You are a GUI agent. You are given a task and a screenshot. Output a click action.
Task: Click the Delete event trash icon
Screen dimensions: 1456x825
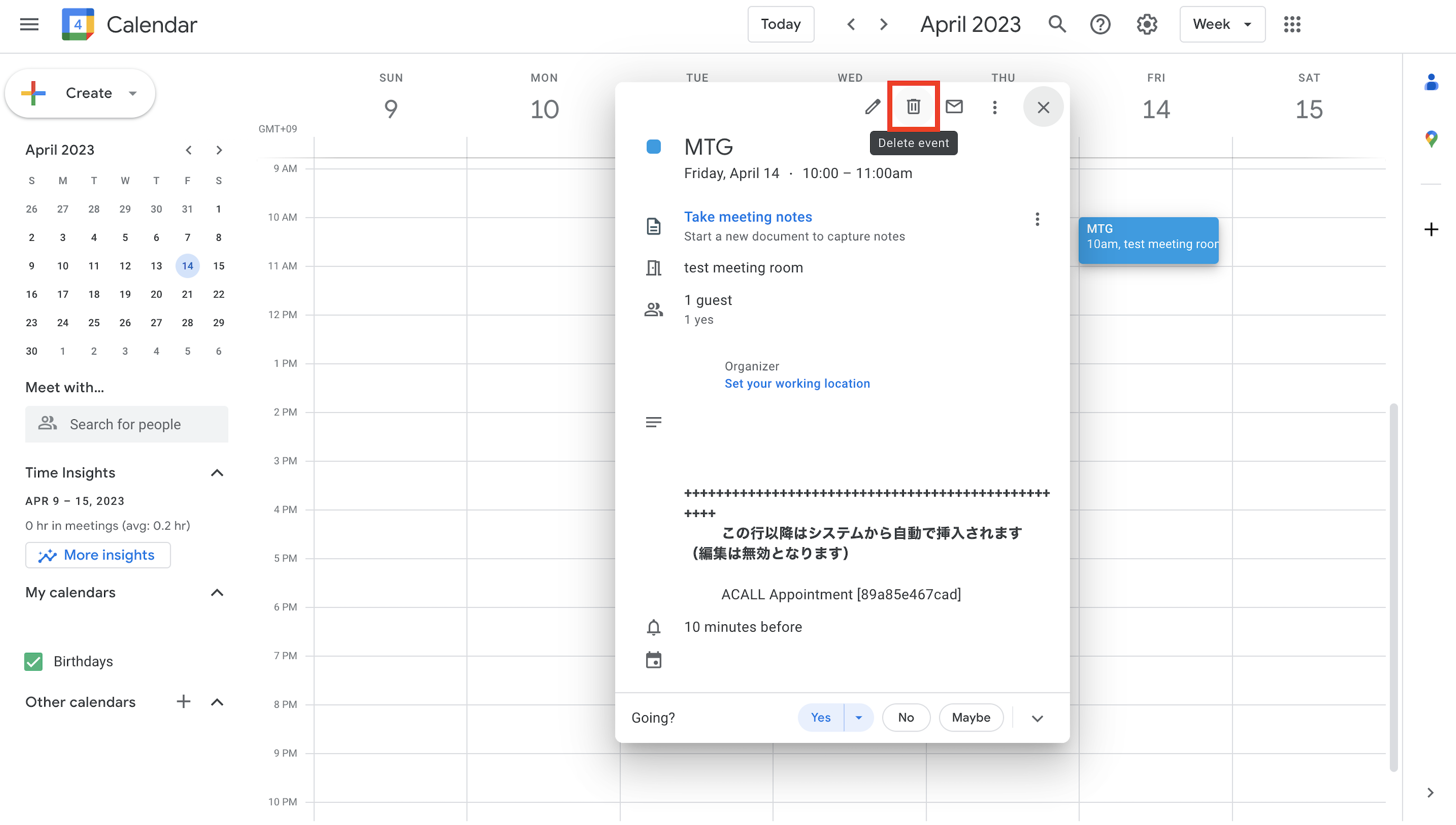(913, 107)
